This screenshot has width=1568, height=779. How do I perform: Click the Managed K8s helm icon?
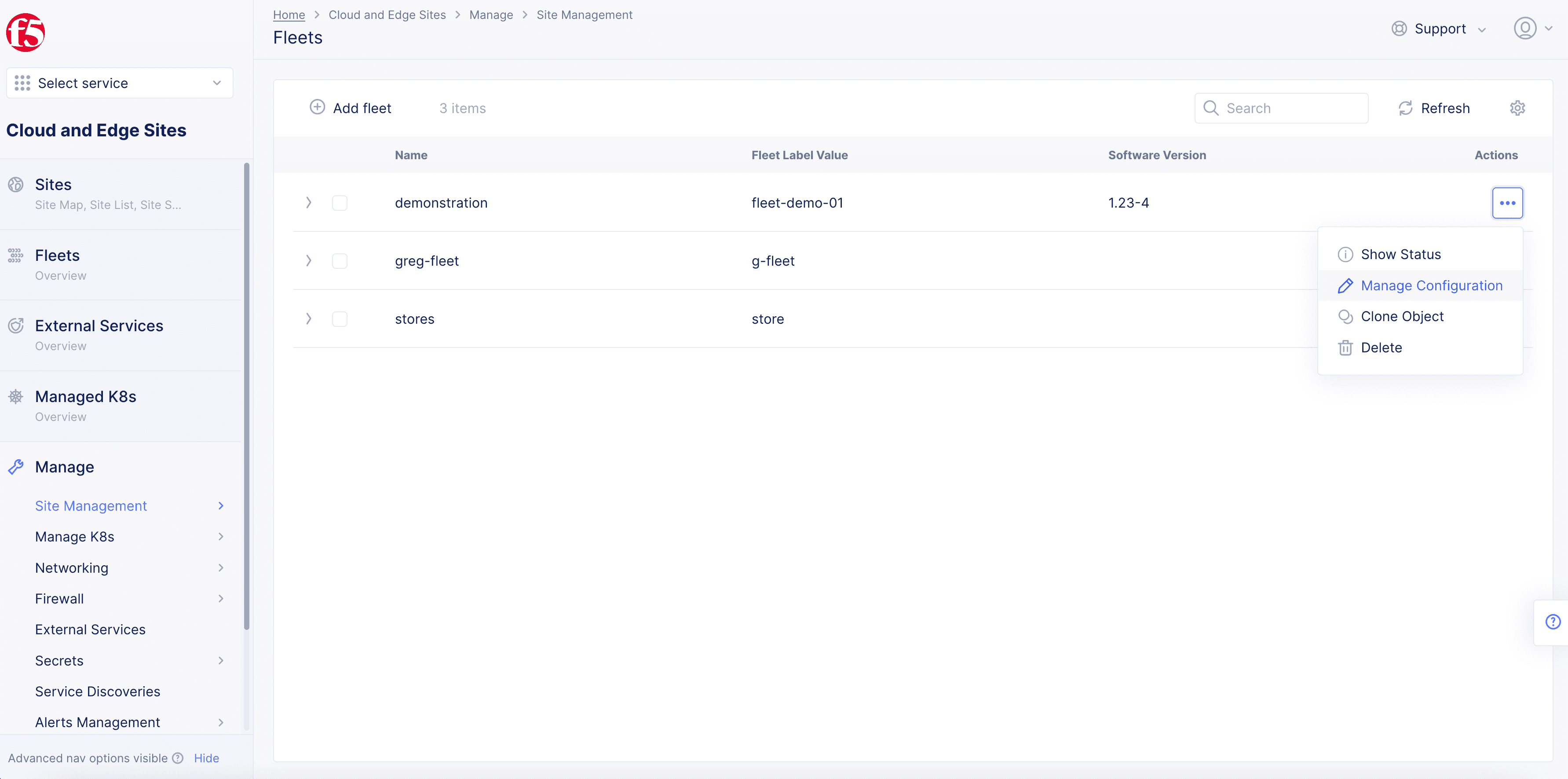coord(16,397)
